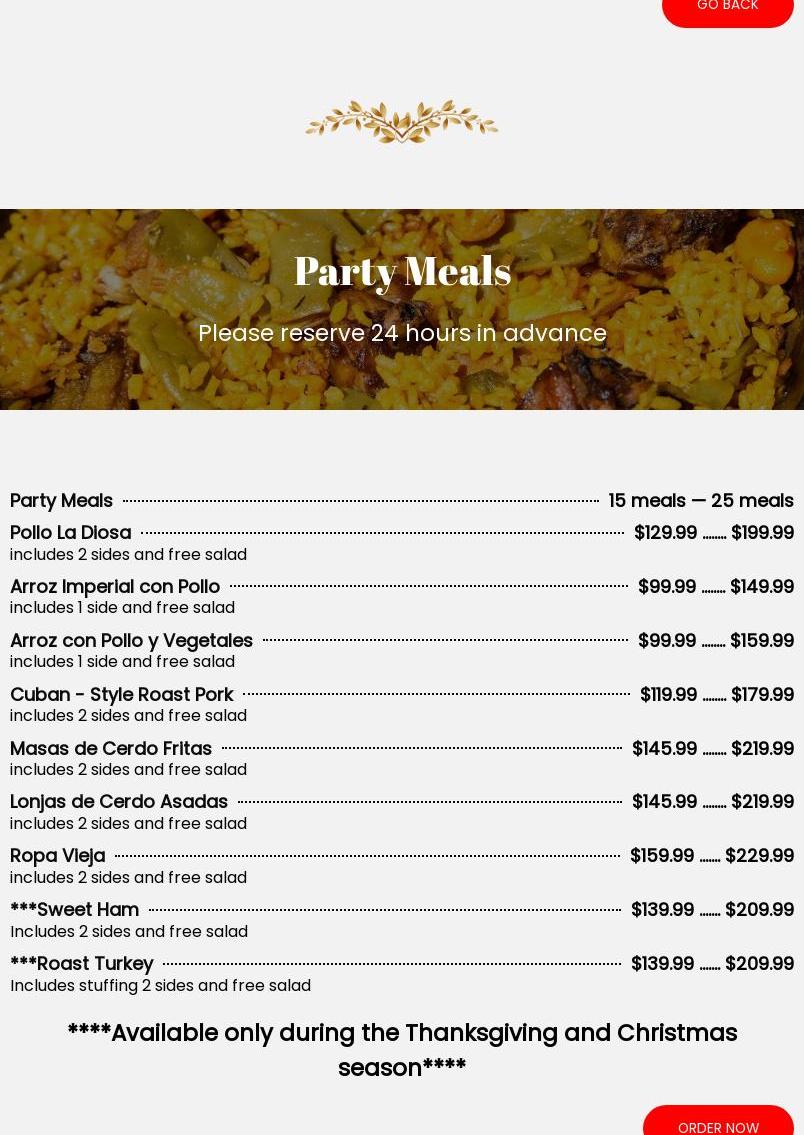Click the large Party Meals banner title
The width and height of the screenshot is (804, 1135).
click(402, 271)
